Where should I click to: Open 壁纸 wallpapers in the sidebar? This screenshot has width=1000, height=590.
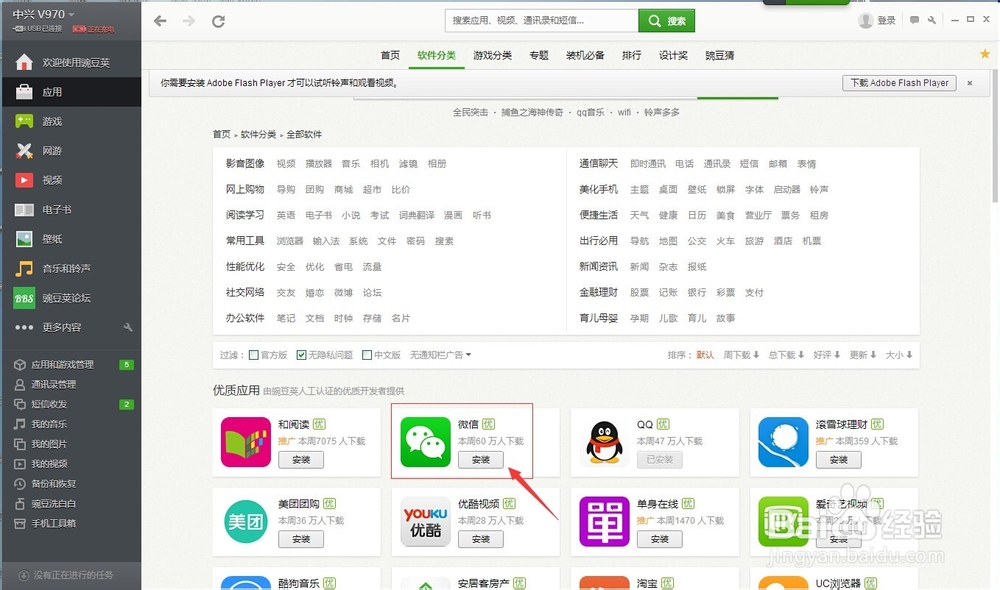coord(71,239)
